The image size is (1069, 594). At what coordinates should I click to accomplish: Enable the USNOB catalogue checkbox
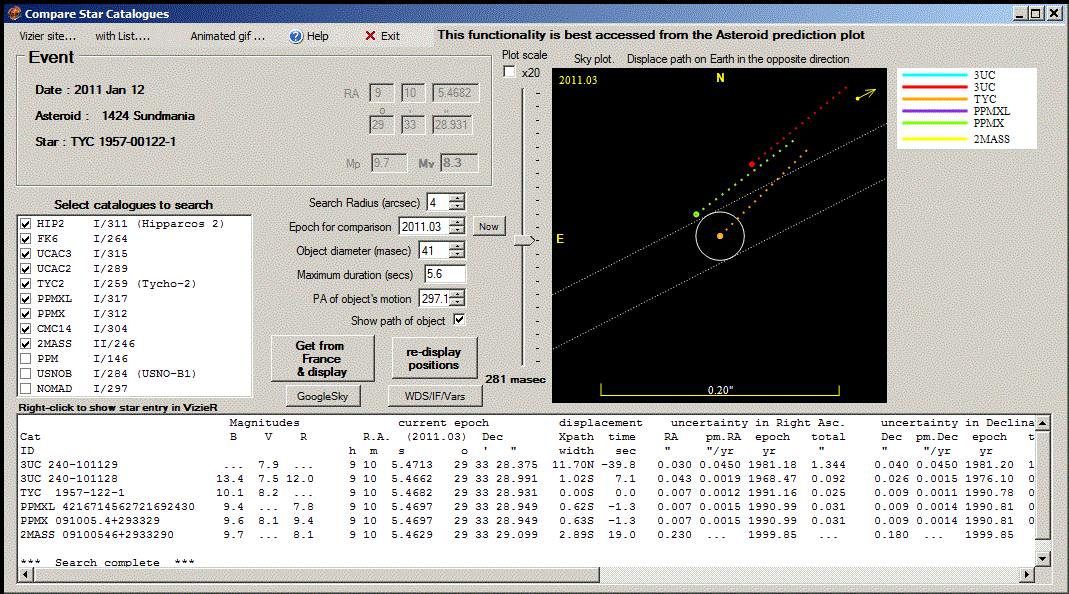click(x=27, y=373)
